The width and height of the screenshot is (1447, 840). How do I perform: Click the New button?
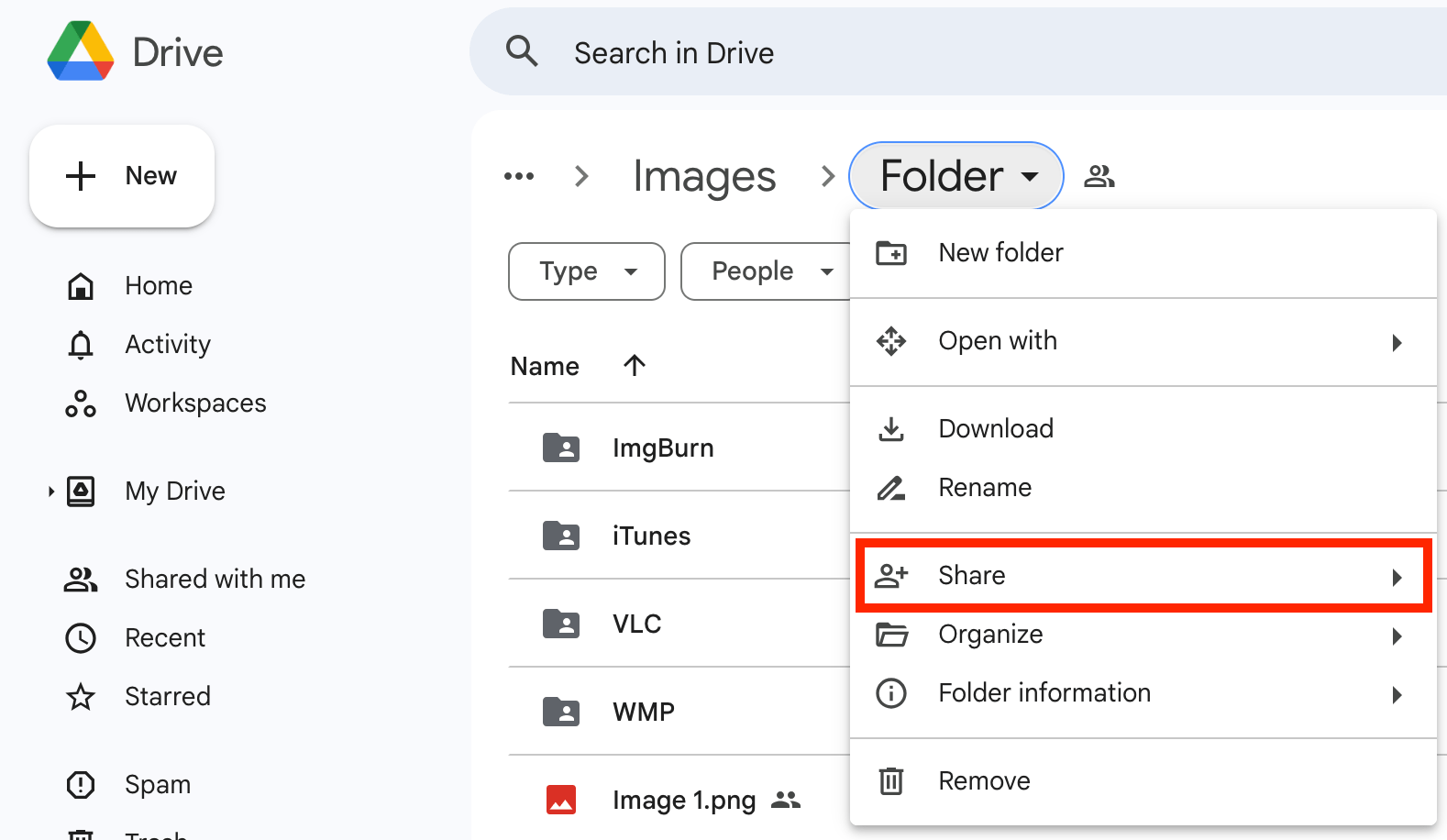(122, 176)
